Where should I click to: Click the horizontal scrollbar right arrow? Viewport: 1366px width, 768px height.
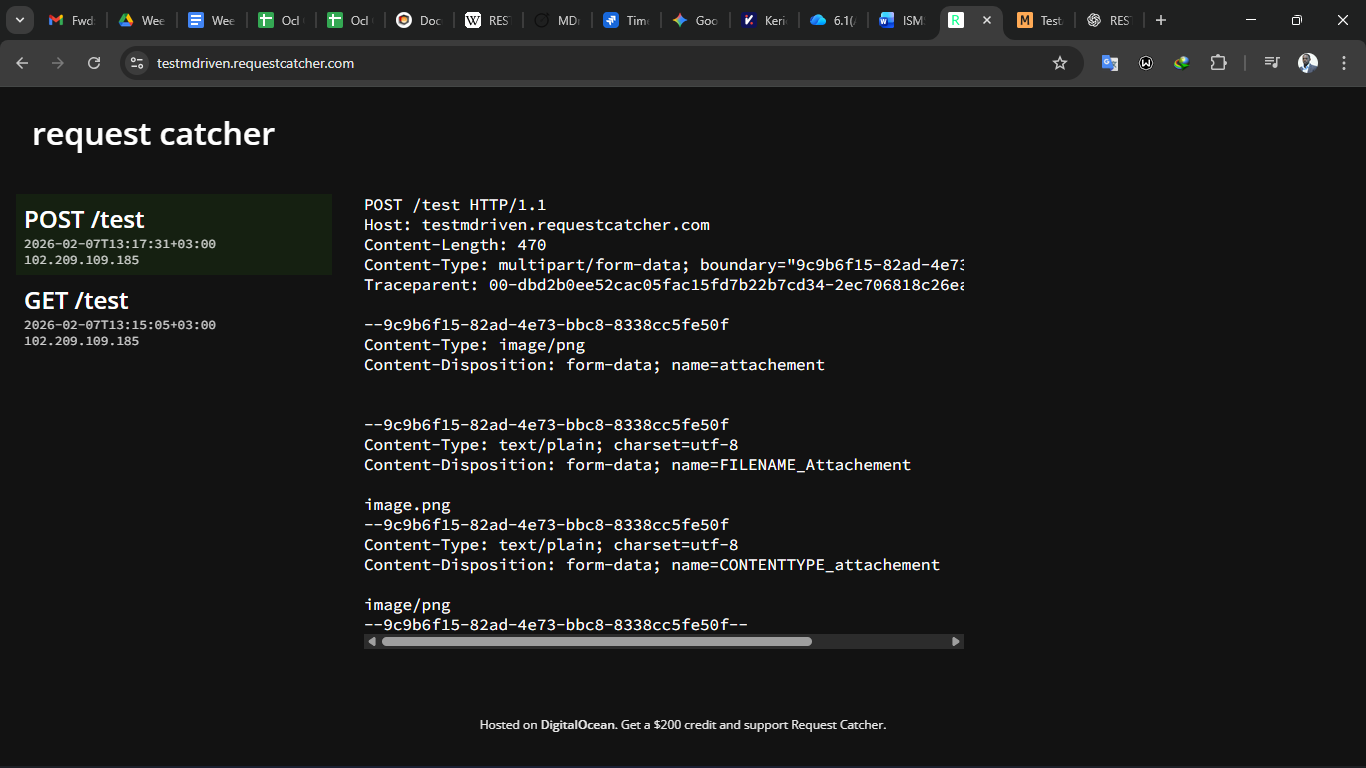[x=956, y=642]
